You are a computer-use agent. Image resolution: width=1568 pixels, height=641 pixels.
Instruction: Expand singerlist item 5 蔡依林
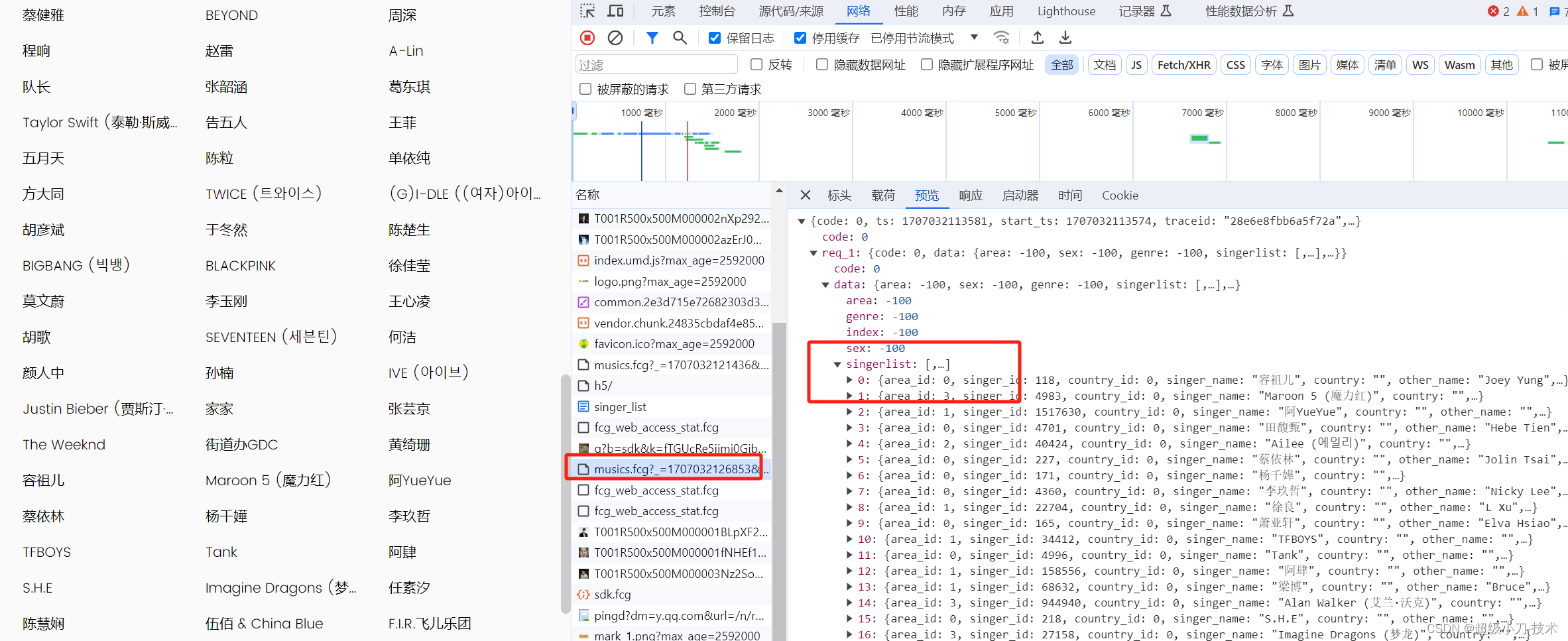coord(849,459)
